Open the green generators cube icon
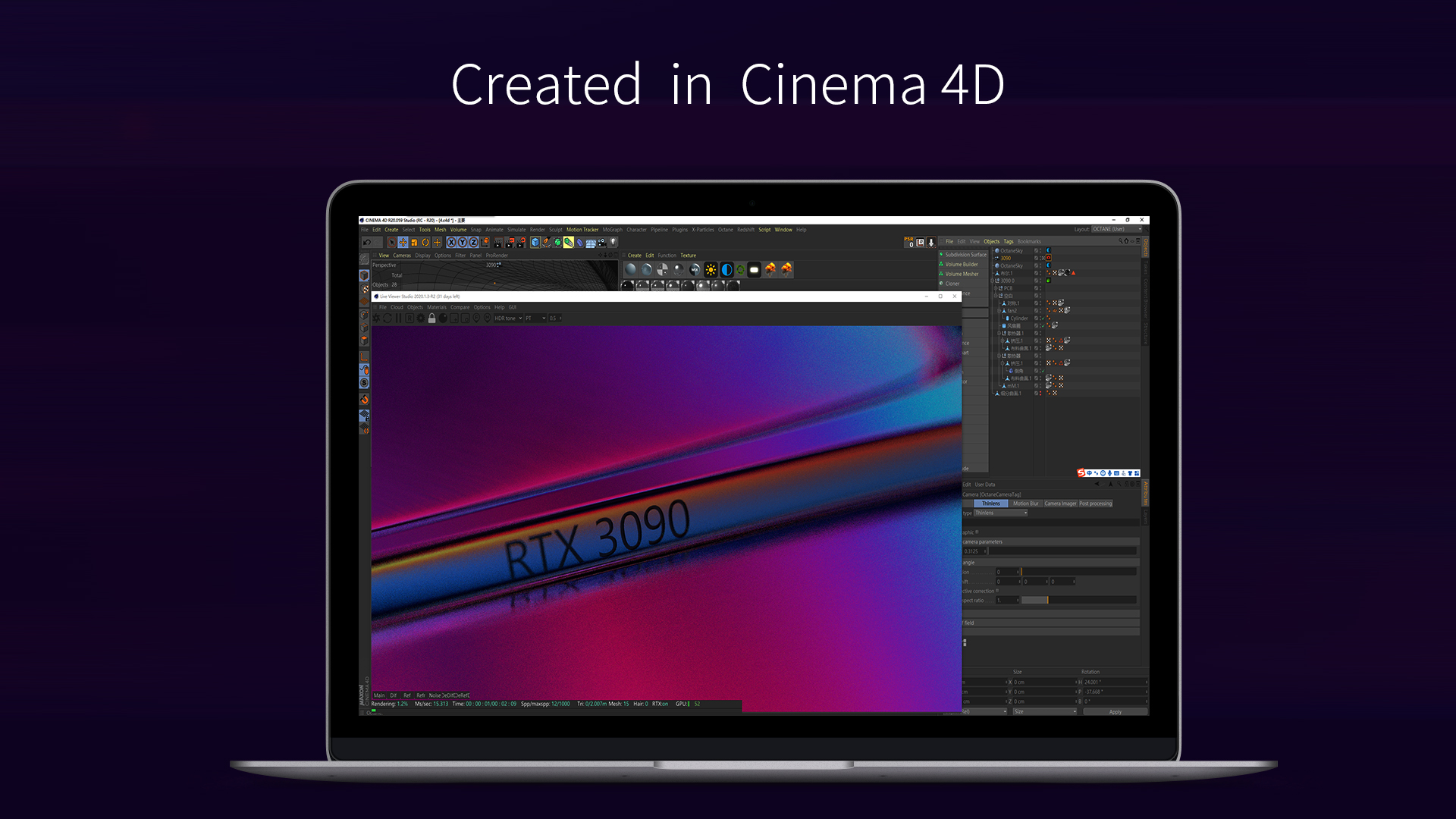This screenshot has width=1456, height=819. click(x=557, y=243)
